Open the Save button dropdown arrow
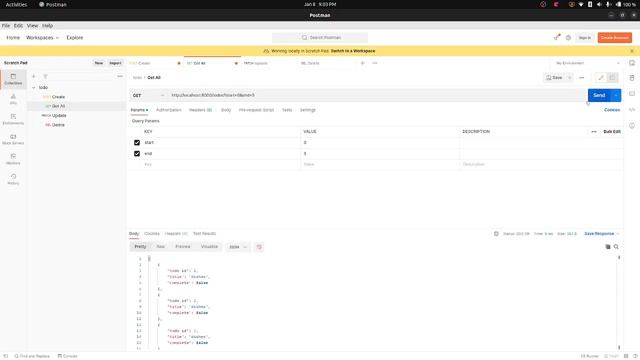The height and width of the screenshot is (360, 640). tap(569, 78)
